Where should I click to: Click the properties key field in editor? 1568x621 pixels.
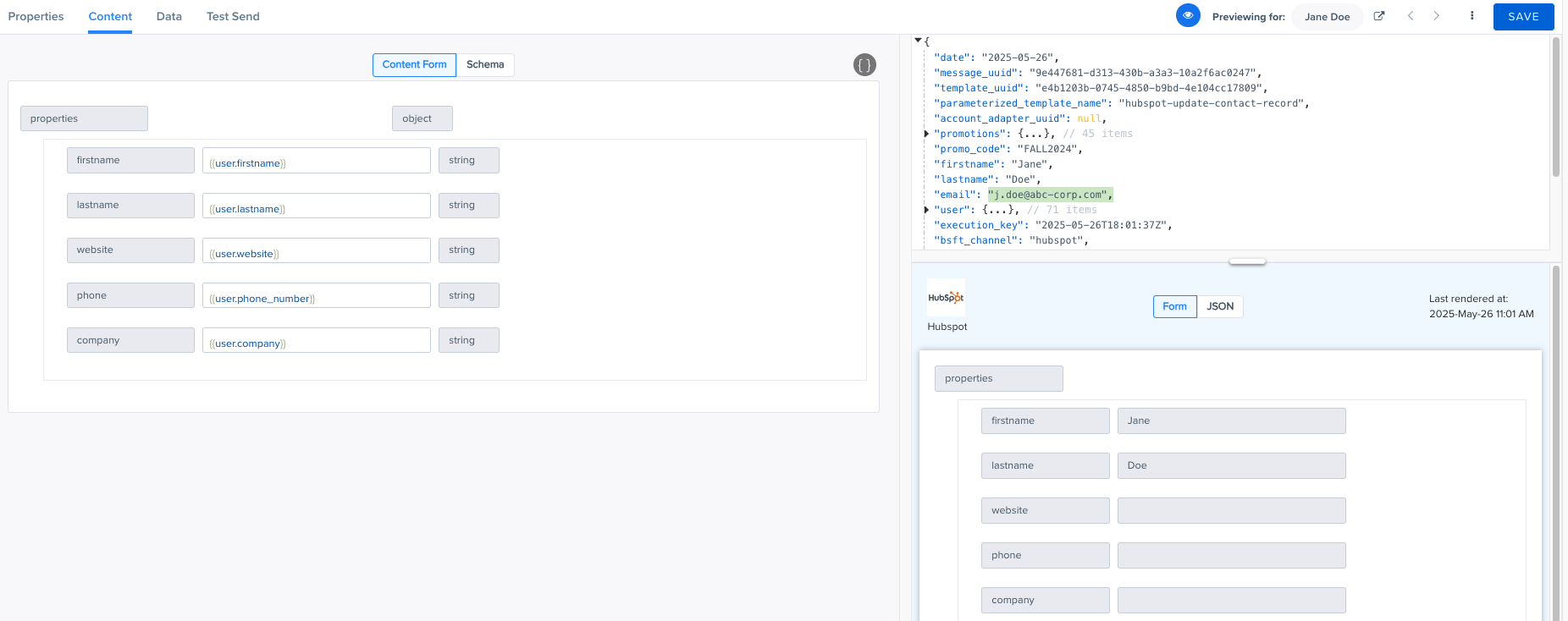point(84,118)
